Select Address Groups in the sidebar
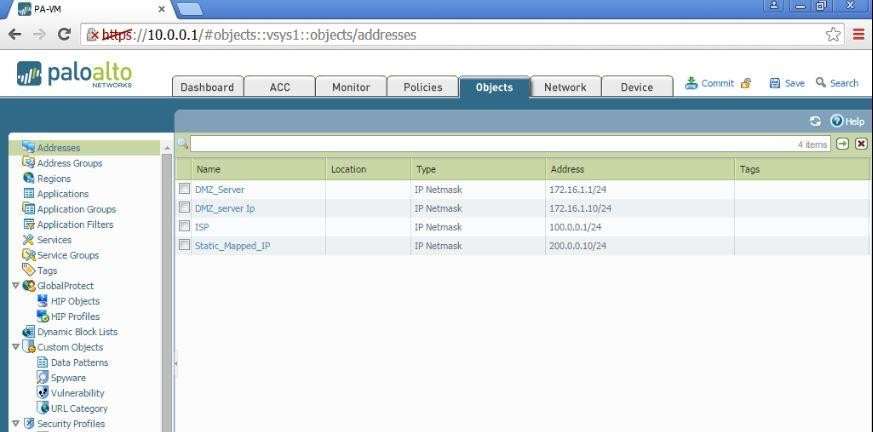This screenshot has width=873, height=432. (69, 163)
